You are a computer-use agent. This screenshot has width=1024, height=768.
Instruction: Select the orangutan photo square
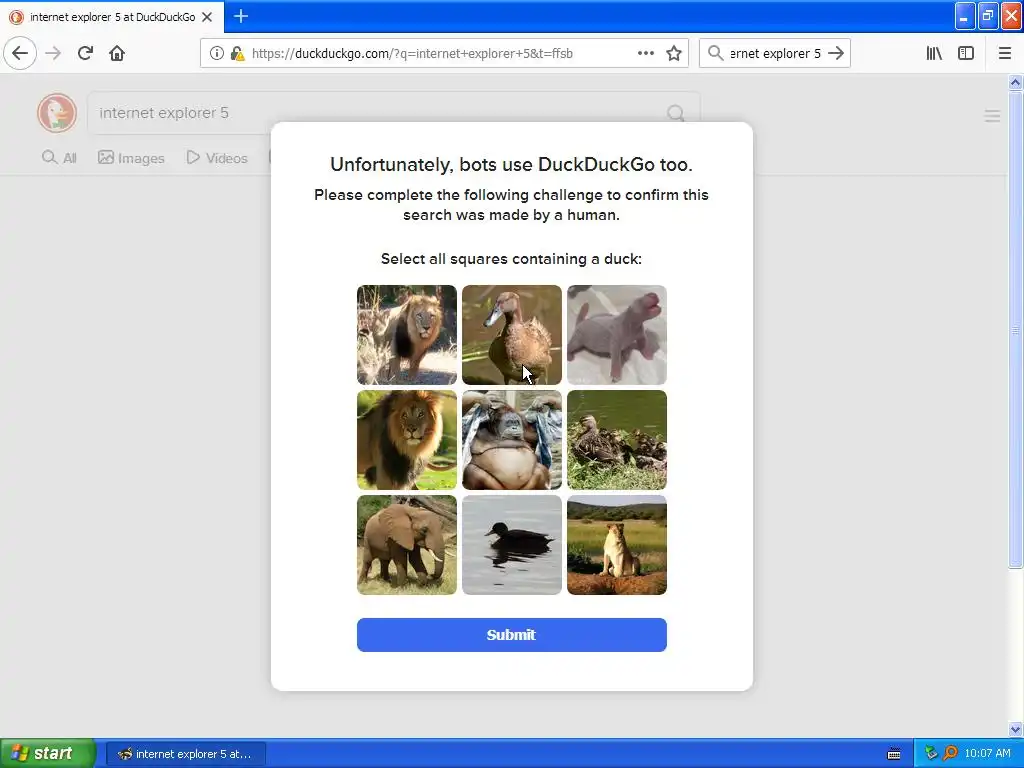[x=512, y=440]
